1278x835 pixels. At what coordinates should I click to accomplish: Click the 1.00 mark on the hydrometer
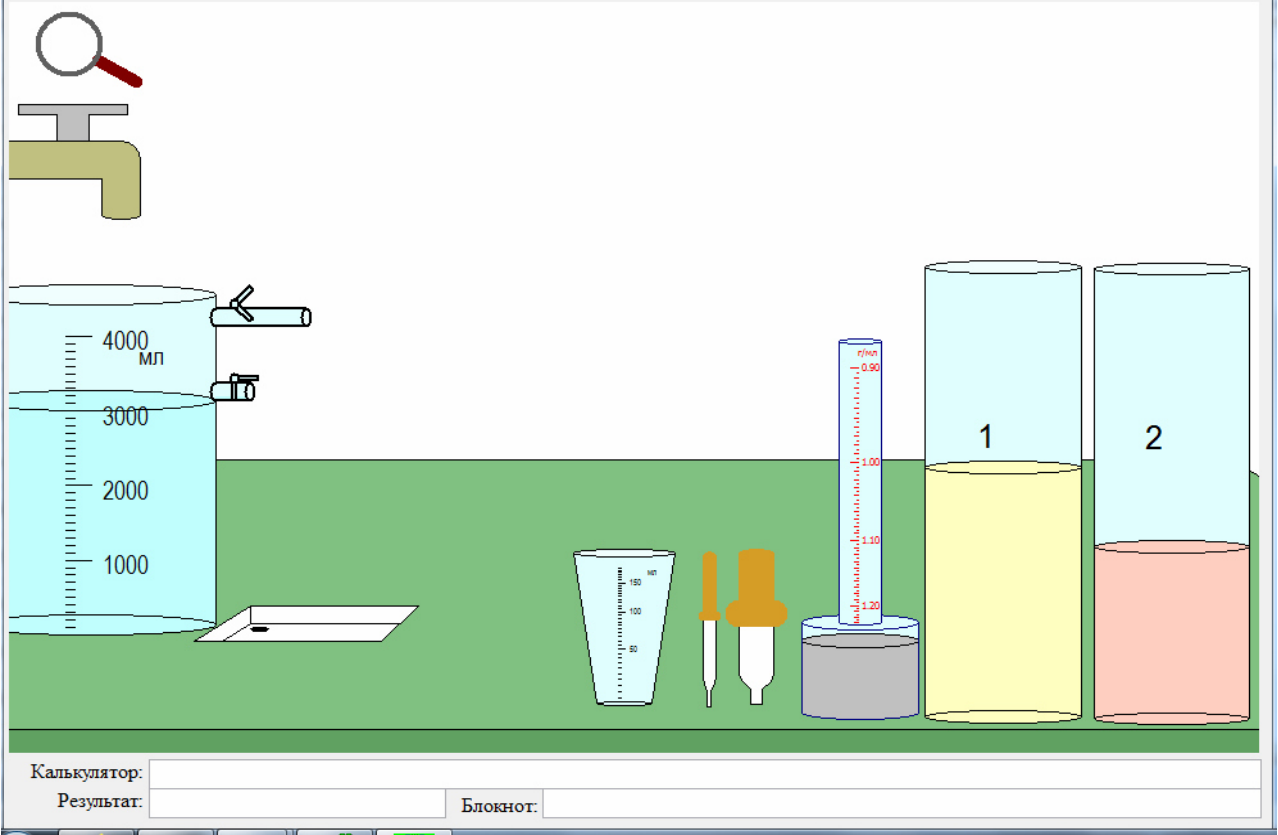[x=870, y=463]
